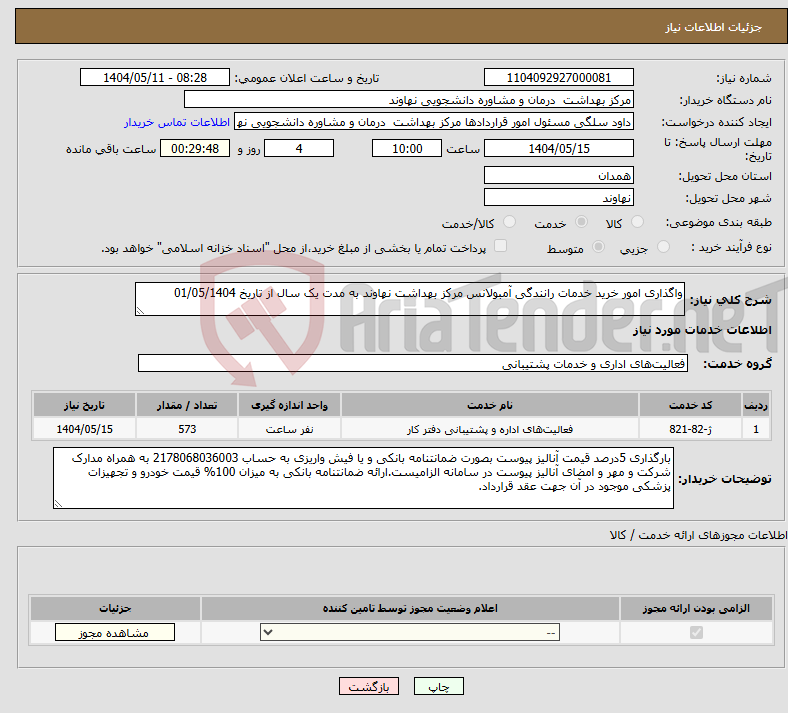This screenshot has height=713, width=788.
Task: Click the واحد اندازه گیری column header
Action: [289, 405]
